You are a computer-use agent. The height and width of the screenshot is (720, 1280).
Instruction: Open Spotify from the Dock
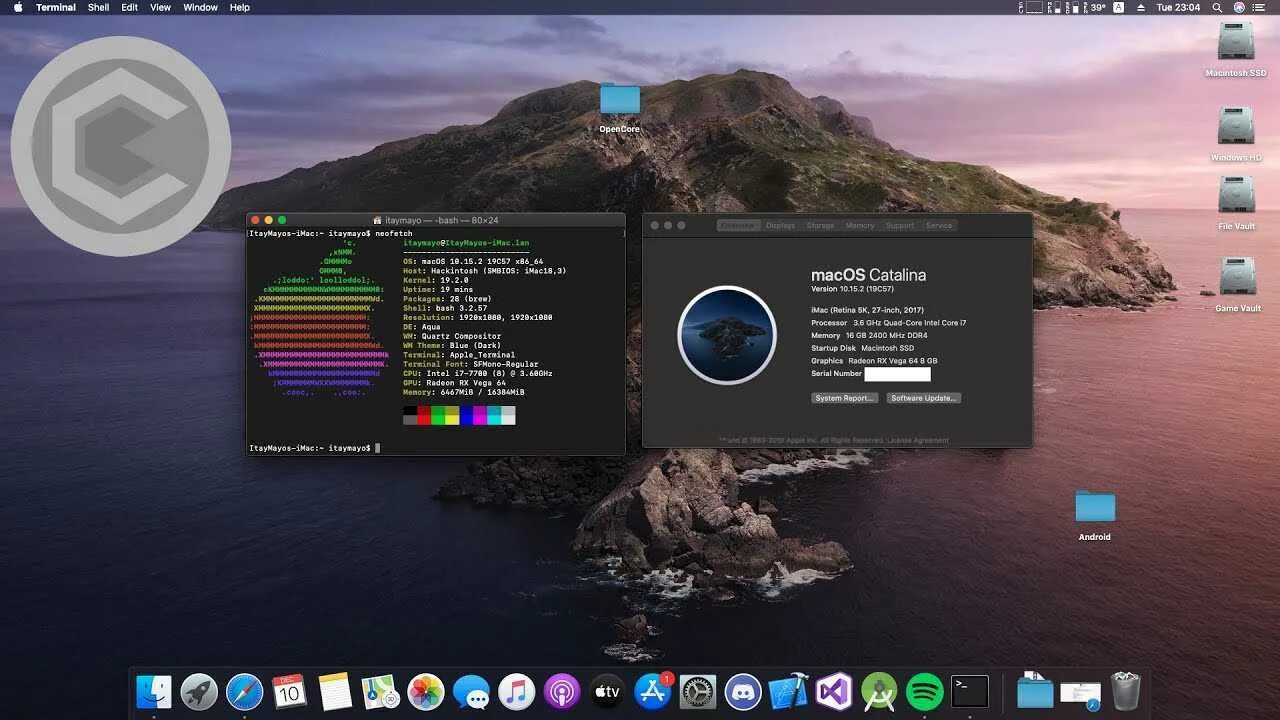925,691
